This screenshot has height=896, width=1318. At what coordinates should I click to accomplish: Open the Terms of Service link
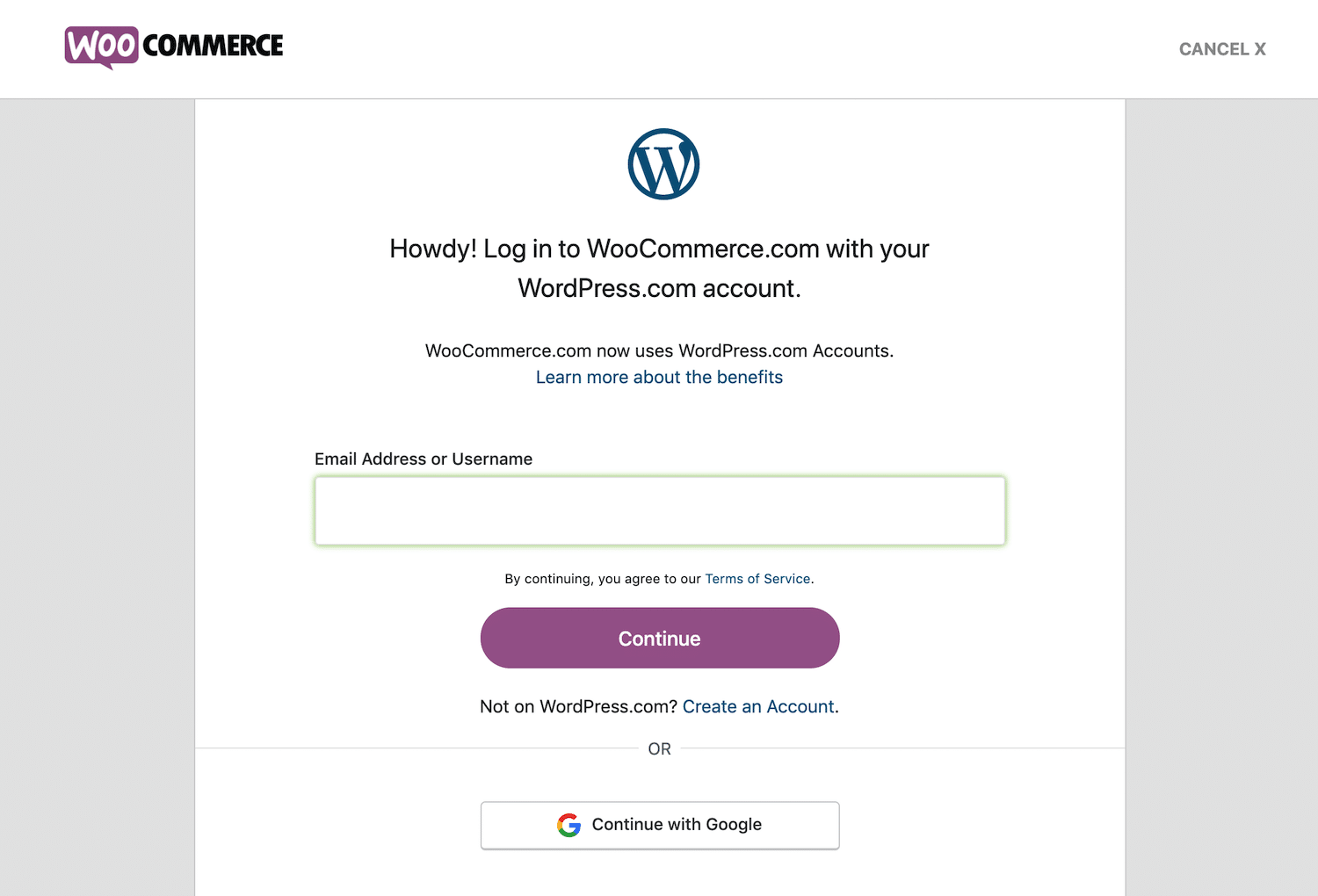tap(757, 579)
